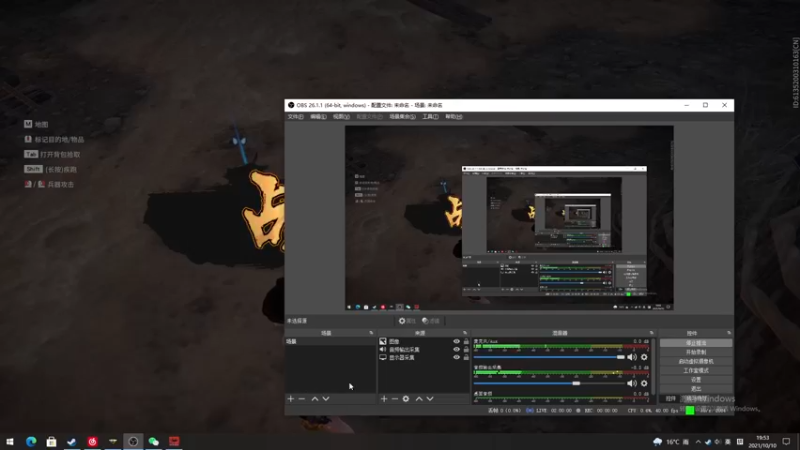Viewport: 800px width, 450px height.
Task: Pop out the Controls dock panel
Action: pyautogui.click(x=729, y=333)
